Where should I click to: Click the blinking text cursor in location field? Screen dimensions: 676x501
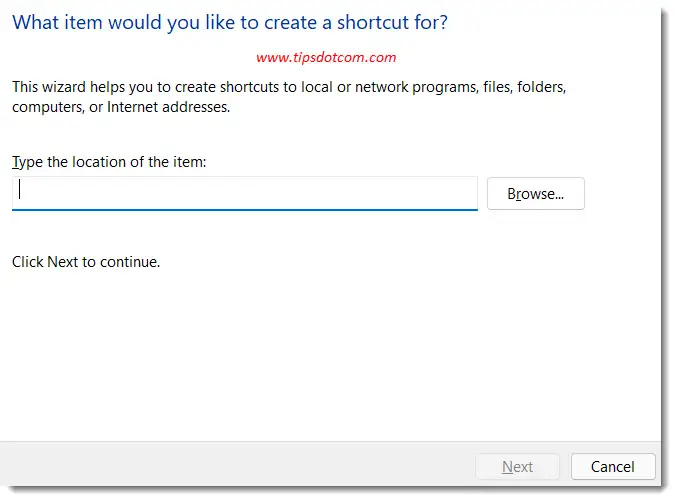pos(21,192)
